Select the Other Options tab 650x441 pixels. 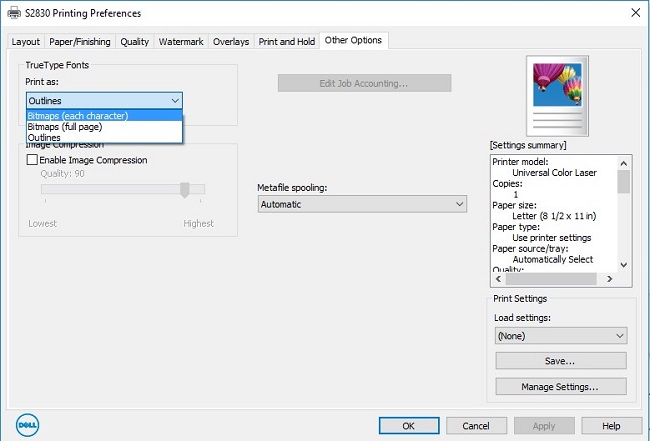pos(353,40)
